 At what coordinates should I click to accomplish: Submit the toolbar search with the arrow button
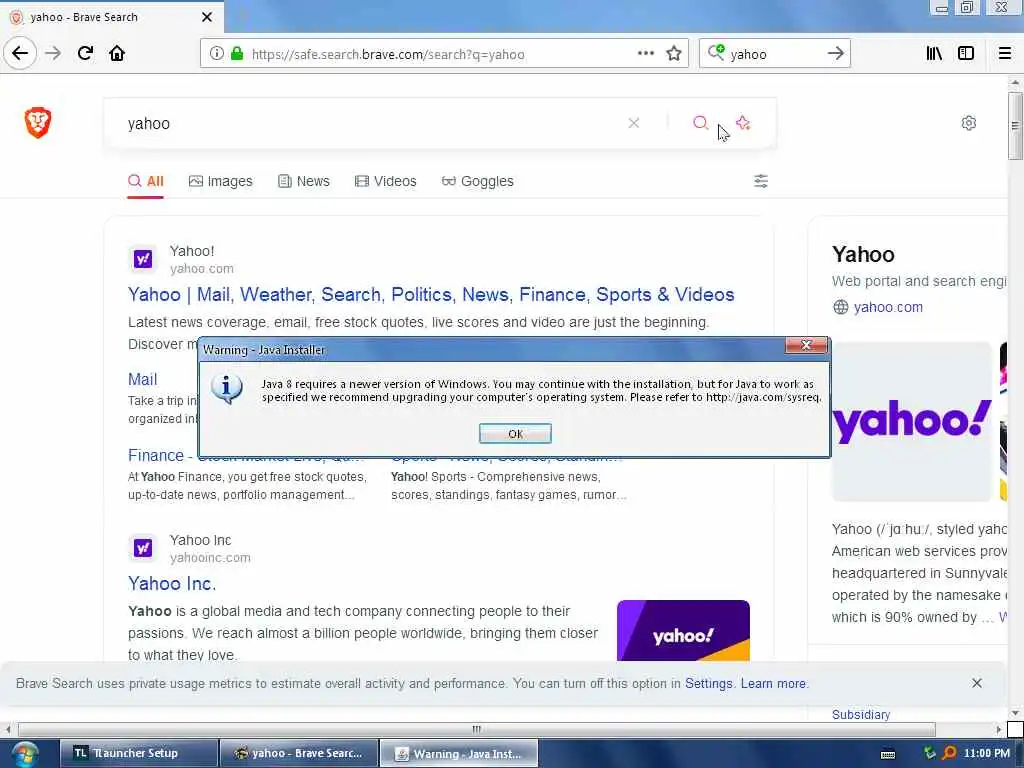pyautogui.click(x=835, y=53)
